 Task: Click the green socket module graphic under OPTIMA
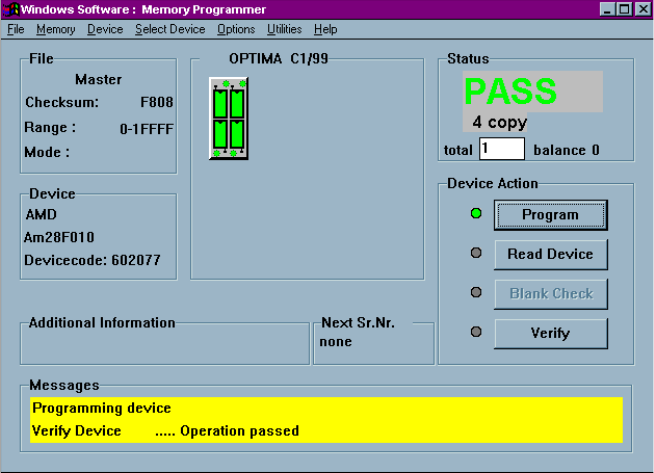point(229,118)
